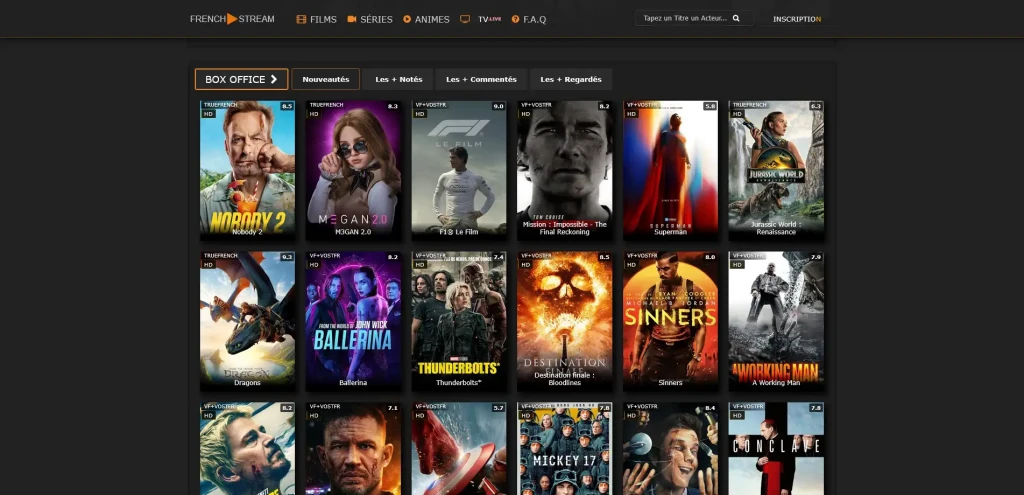This screenshot has height=495, width=1024.
Task: Click the HD badge on Conclave poster
Action: 737,415
